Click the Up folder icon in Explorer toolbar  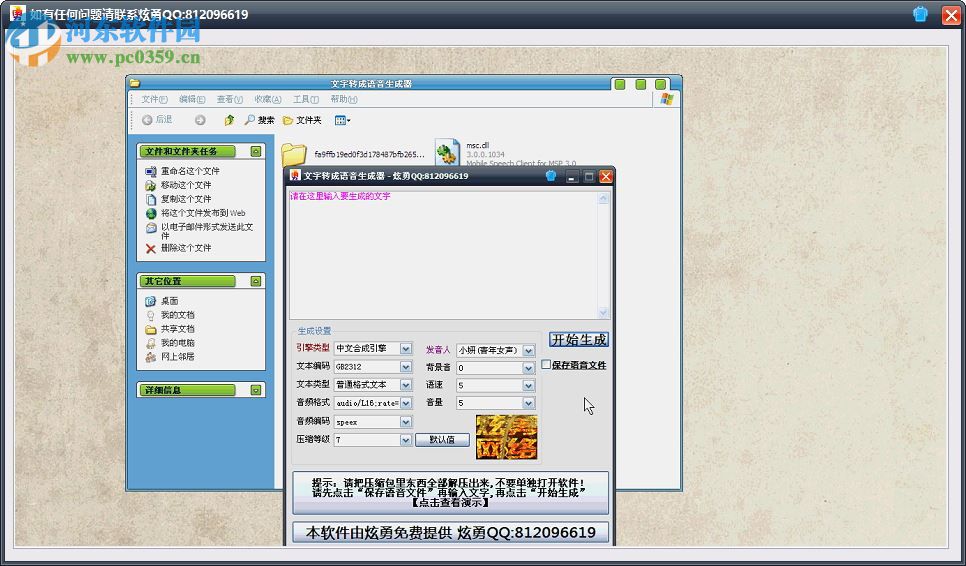229,120
